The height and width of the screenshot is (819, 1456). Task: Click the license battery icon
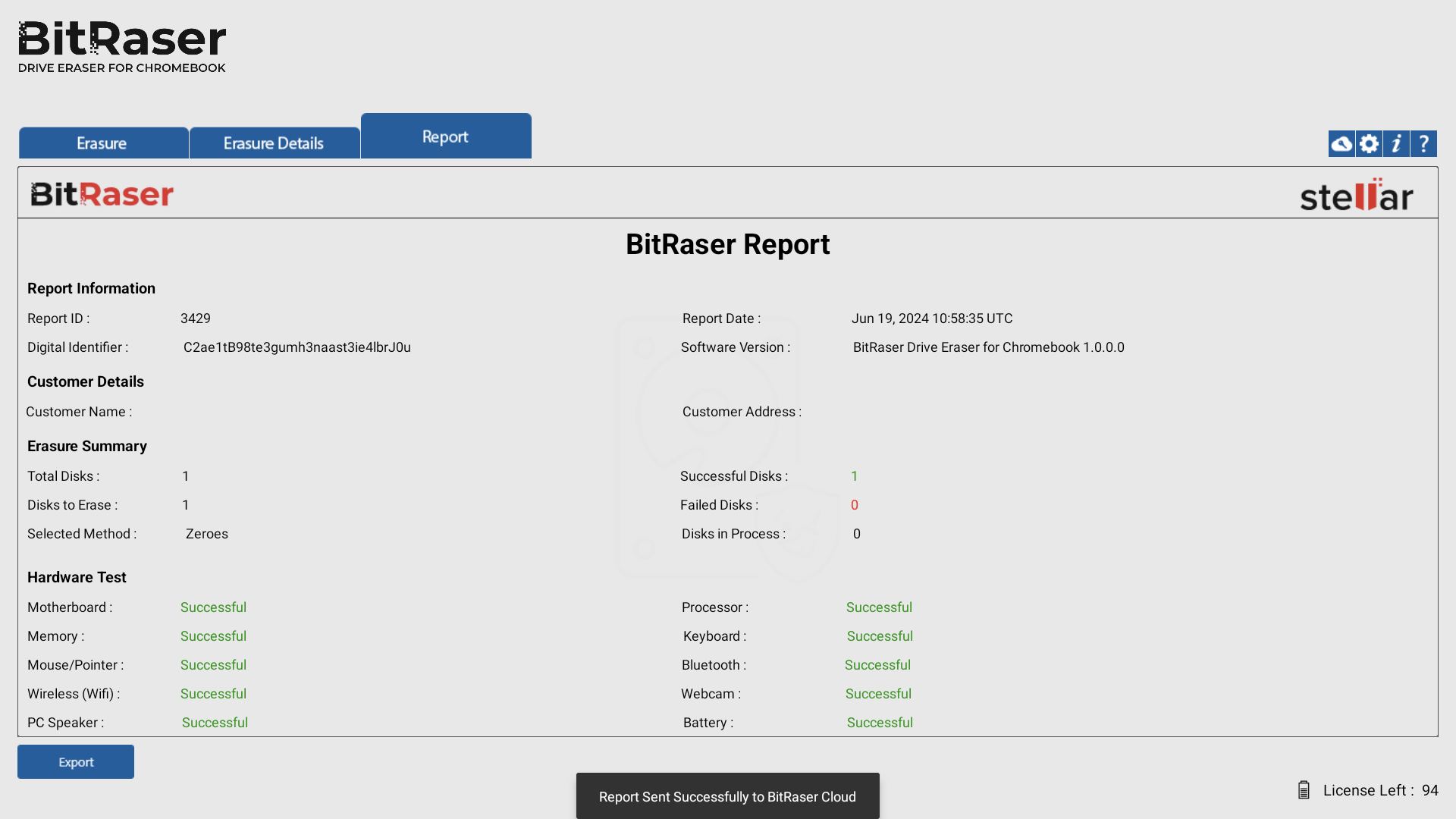[1304, 790]
